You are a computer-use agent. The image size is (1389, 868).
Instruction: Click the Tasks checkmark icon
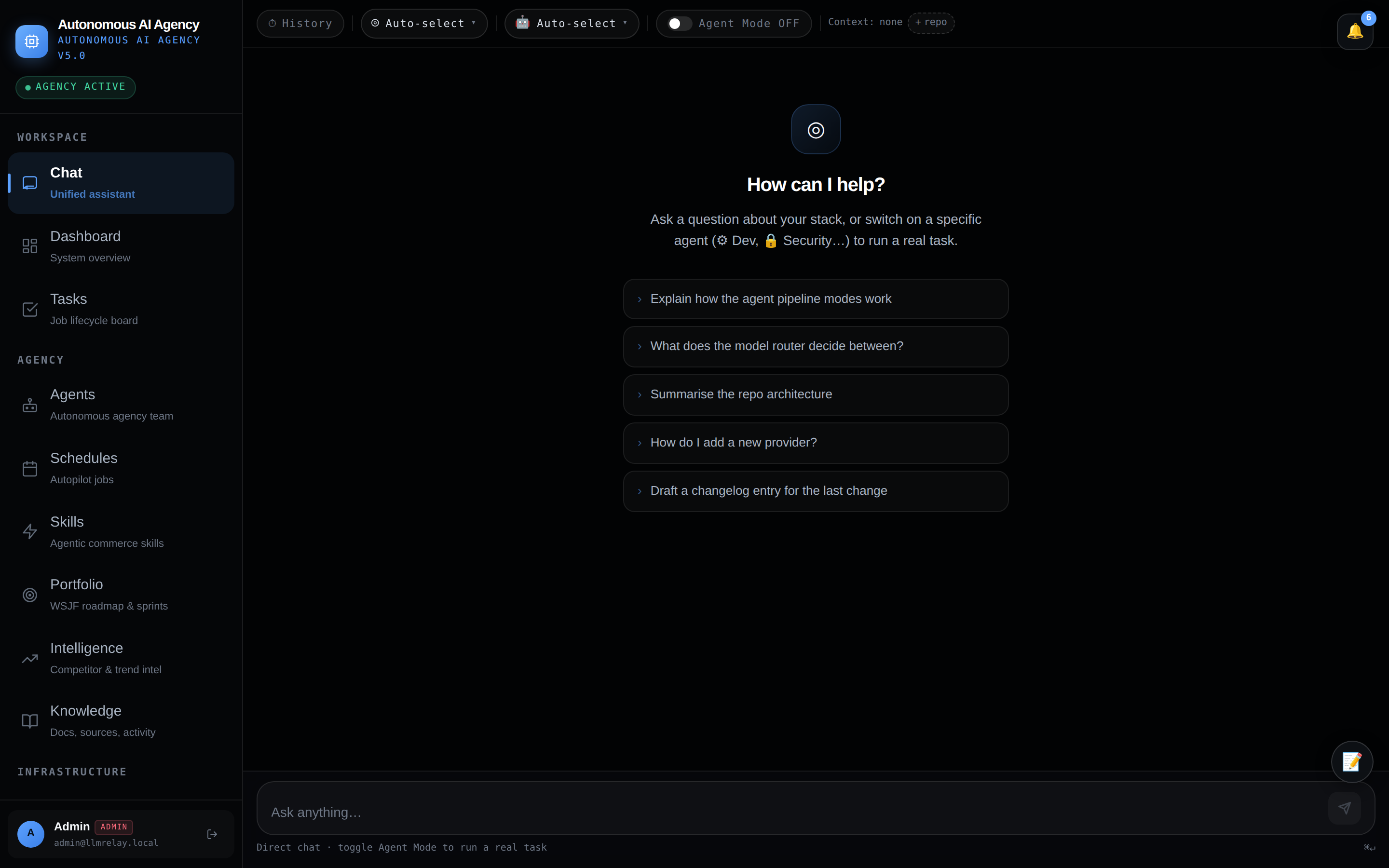[x=30, y=310]
